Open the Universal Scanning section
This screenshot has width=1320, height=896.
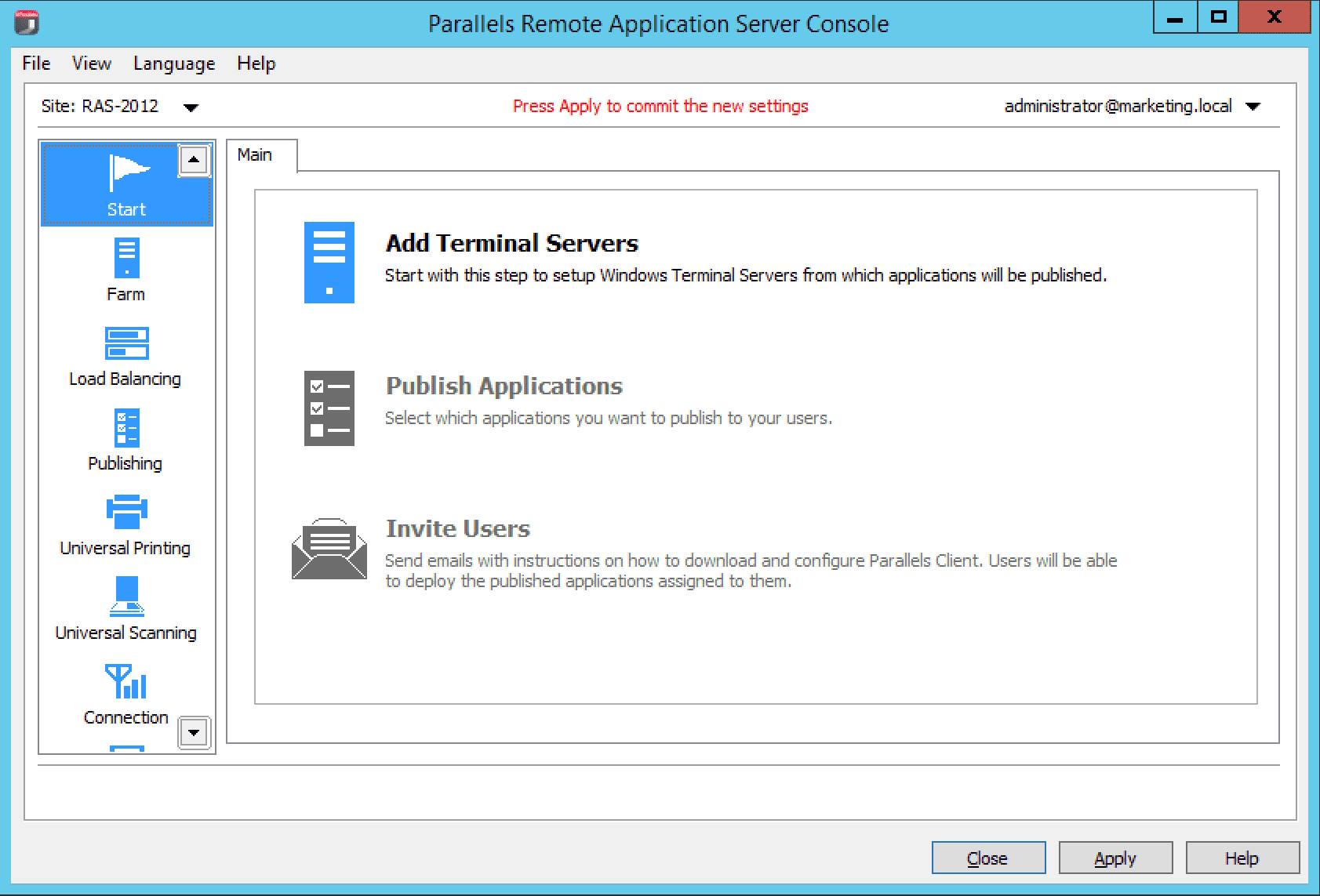pyautogui.click(x=126, y=597)
